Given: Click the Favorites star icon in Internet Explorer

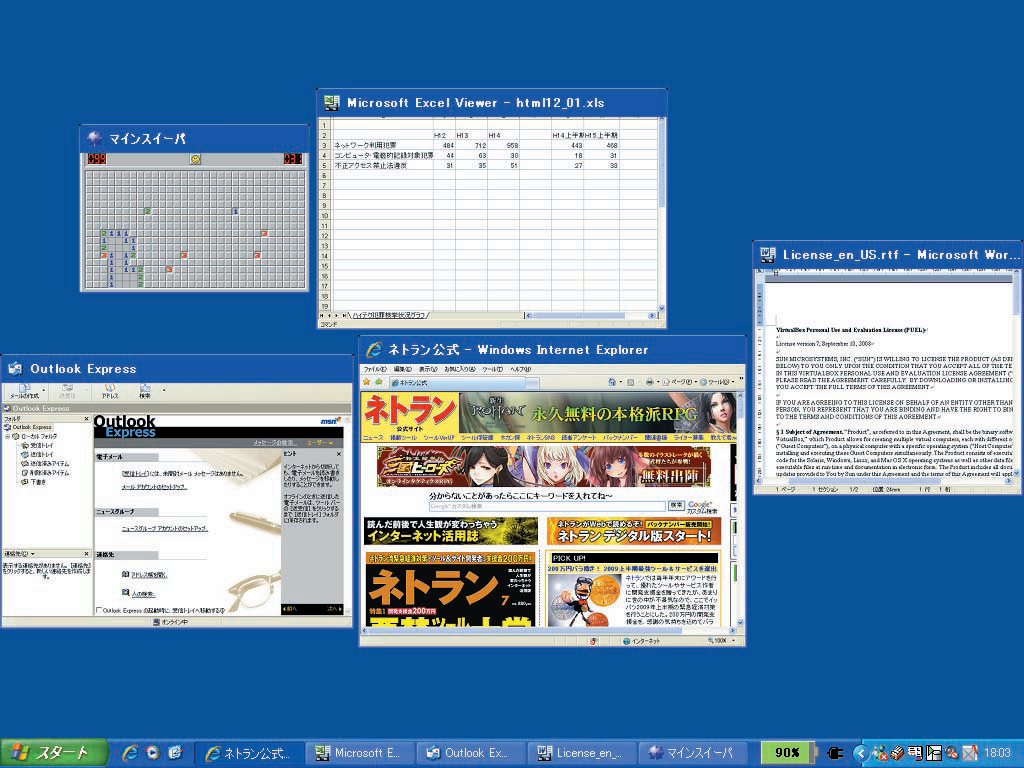Looking at the screenshot, I should point(367,382).
